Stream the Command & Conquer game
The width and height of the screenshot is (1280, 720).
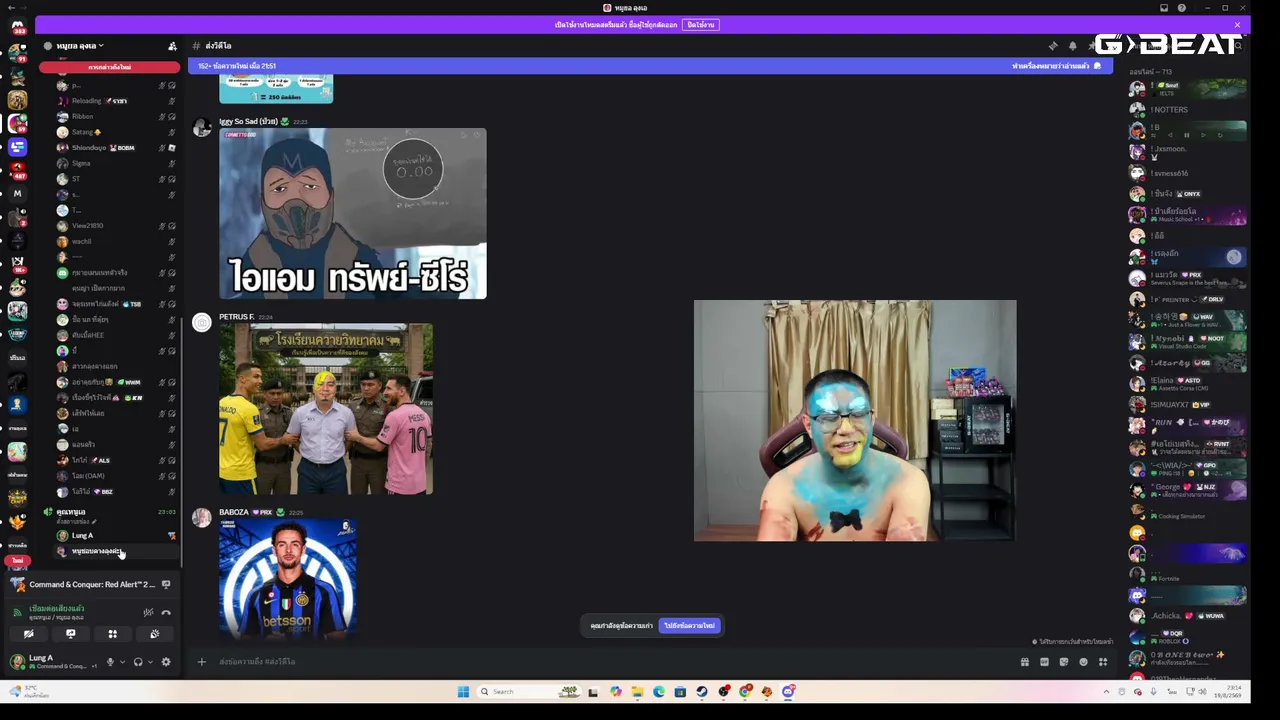click(x=166, y=585)
